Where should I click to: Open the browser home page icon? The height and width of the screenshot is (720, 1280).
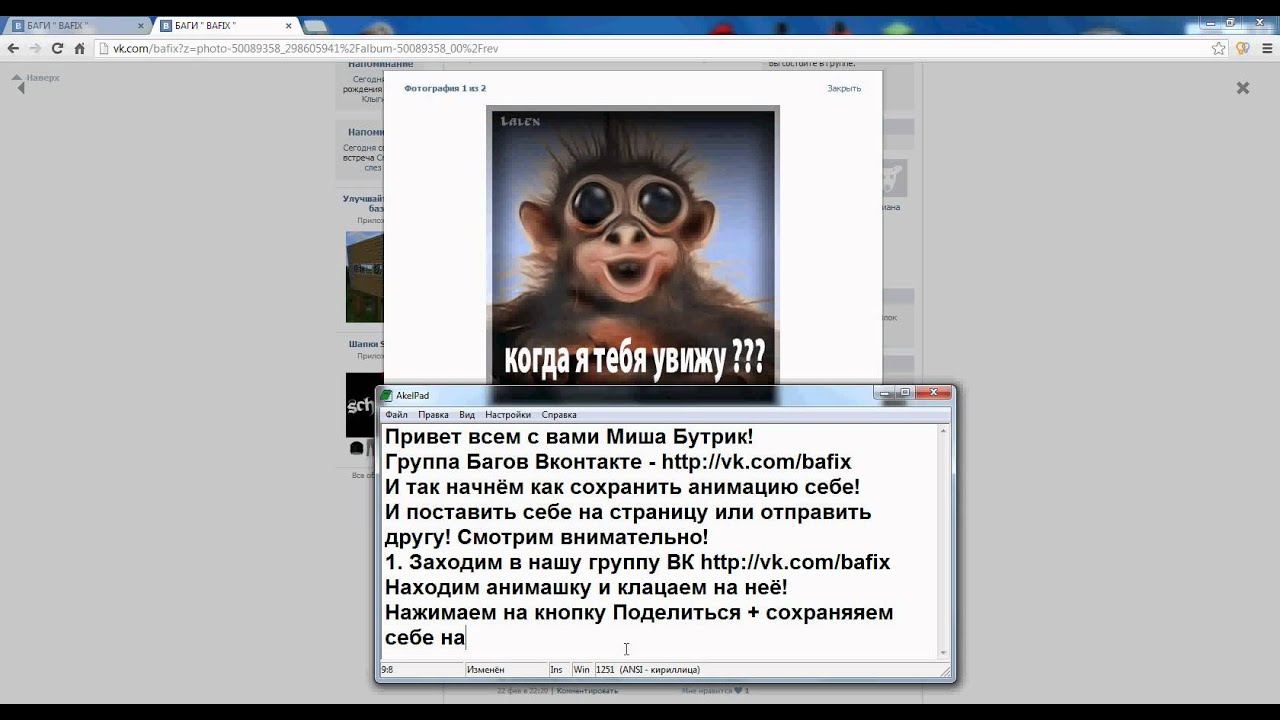coord(80,48)
